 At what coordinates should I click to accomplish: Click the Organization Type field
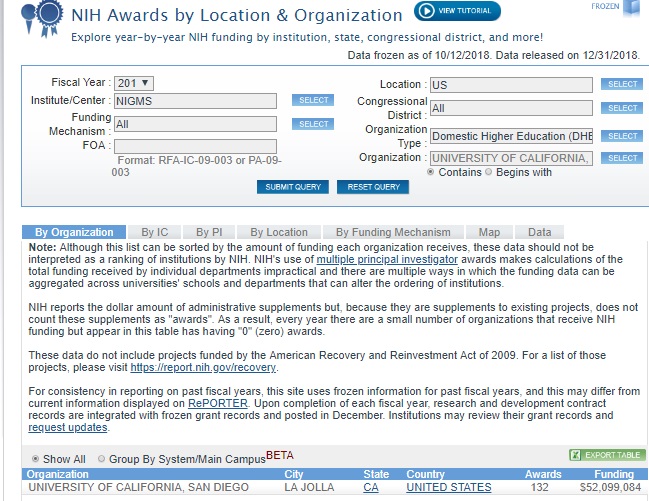click(x=511, y=136)
